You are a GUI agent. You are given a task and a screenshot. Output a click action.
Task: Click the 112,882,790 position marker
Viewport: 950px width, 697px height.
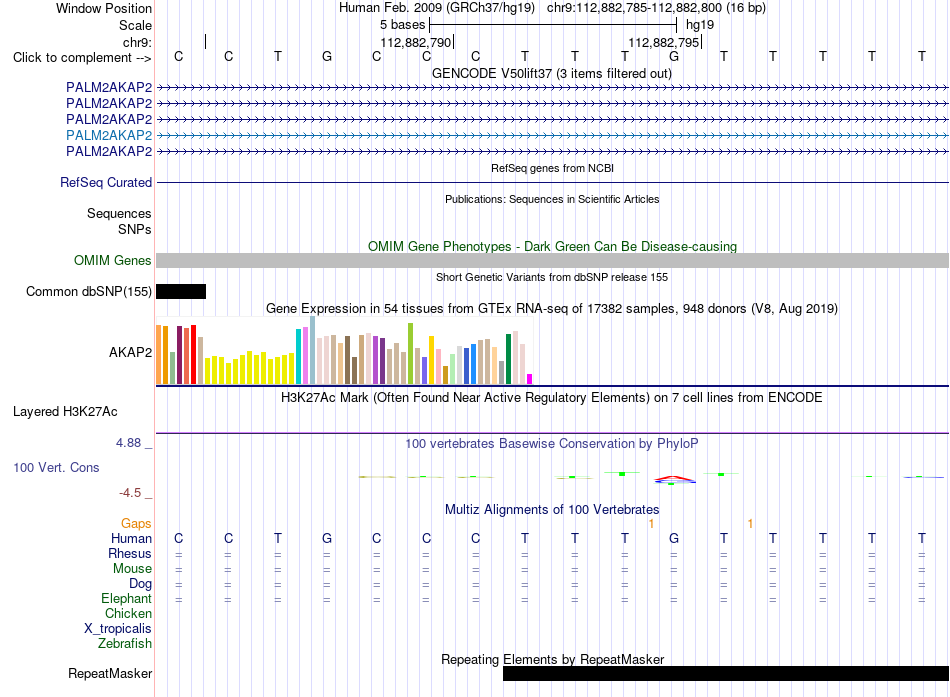(416, 42)
